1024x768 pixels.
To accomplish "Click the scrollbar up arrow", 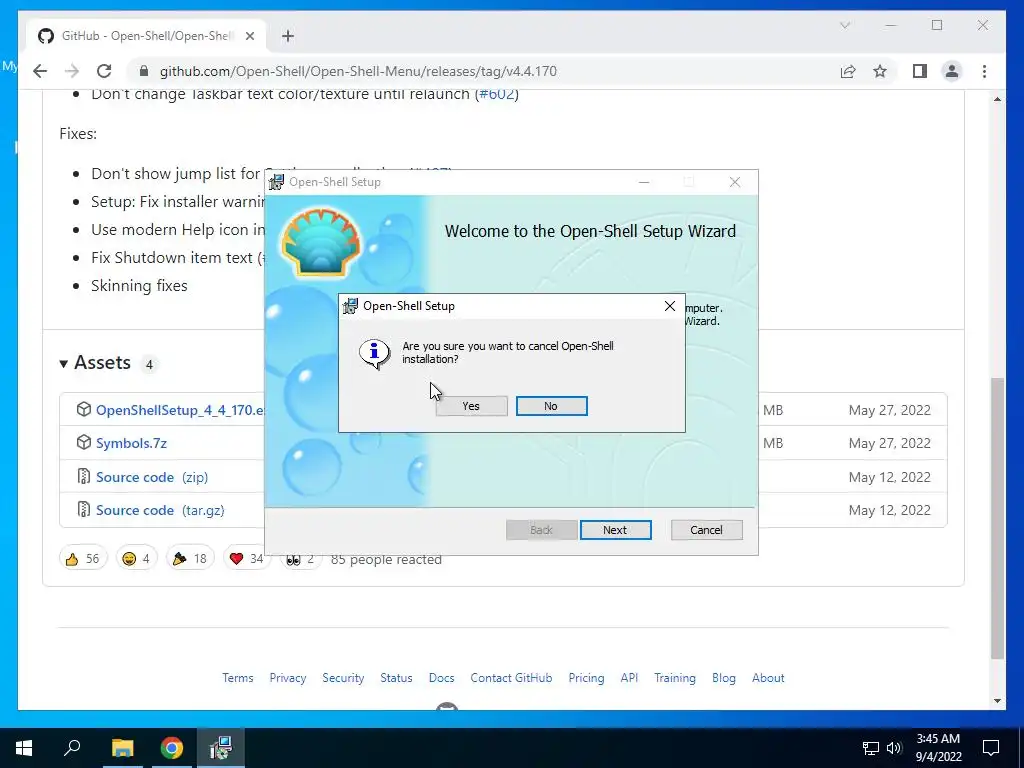I will click(x=997, y=99).
